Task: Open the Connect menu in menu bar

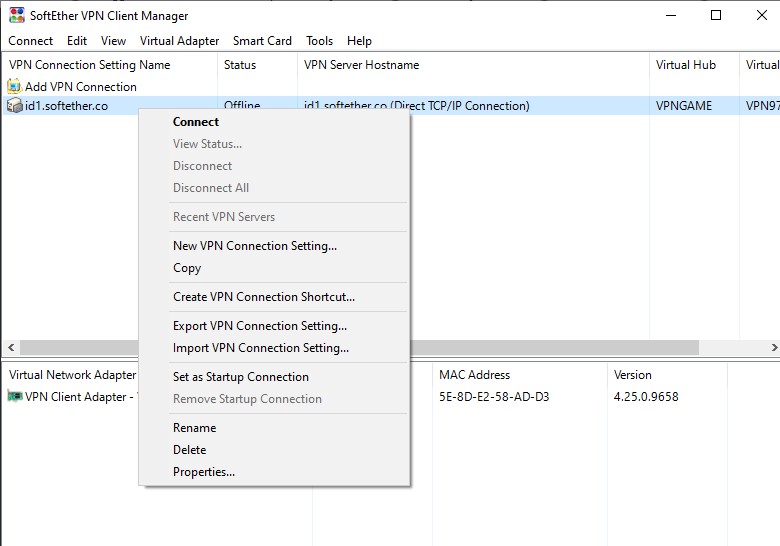Action: pos(30,41)
